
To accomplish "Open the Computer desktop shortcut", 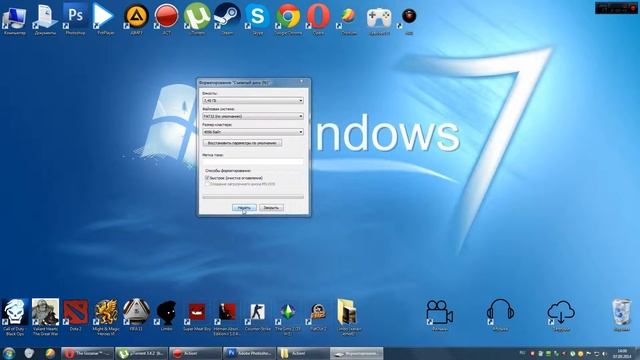I will point(15,19).
